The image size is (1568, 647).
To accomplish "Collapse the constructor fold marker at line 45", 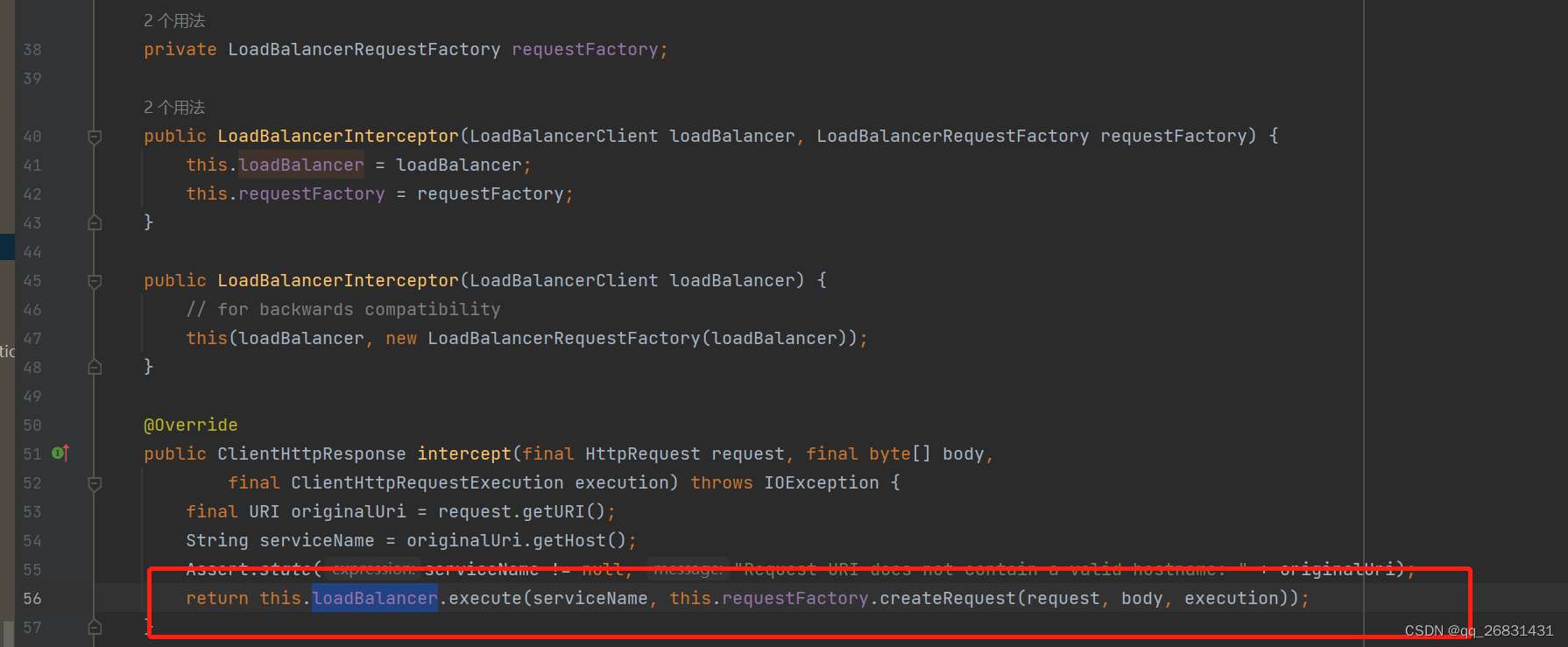I will pos(95,281).
